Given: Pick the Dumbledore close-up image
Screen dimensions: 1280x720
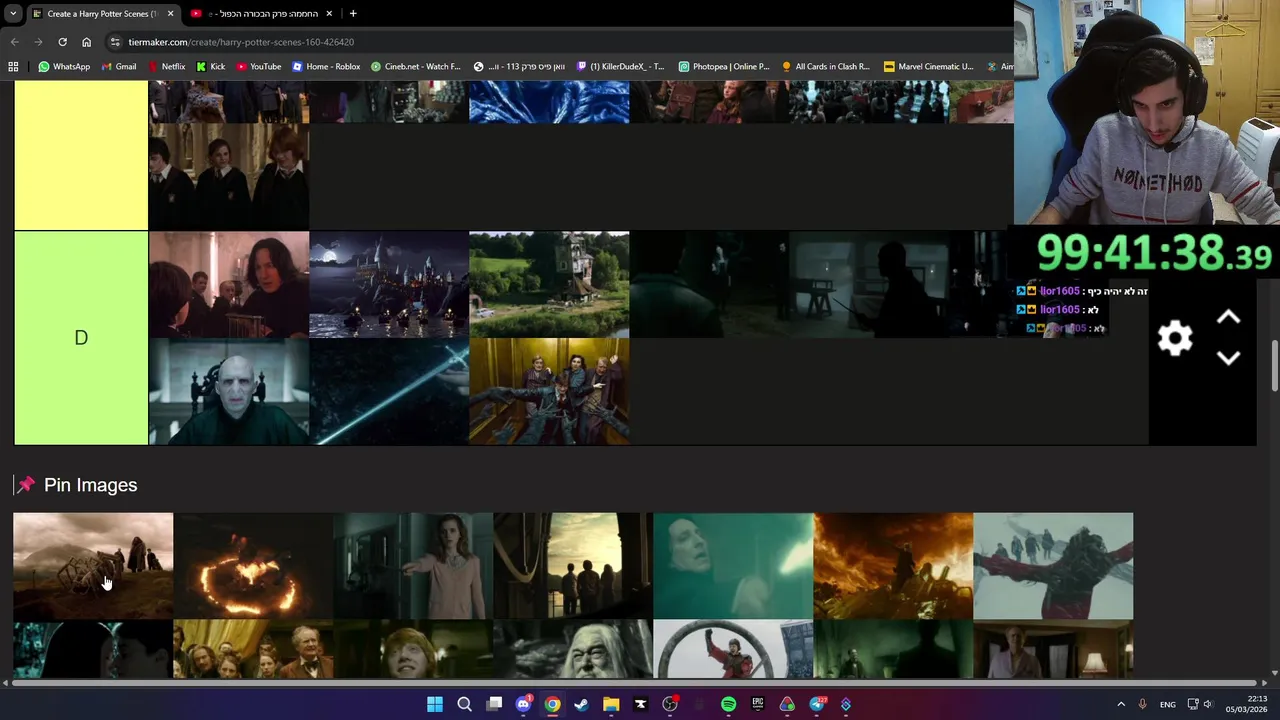Looking at the screenshot, I should (x=573, y=649).
